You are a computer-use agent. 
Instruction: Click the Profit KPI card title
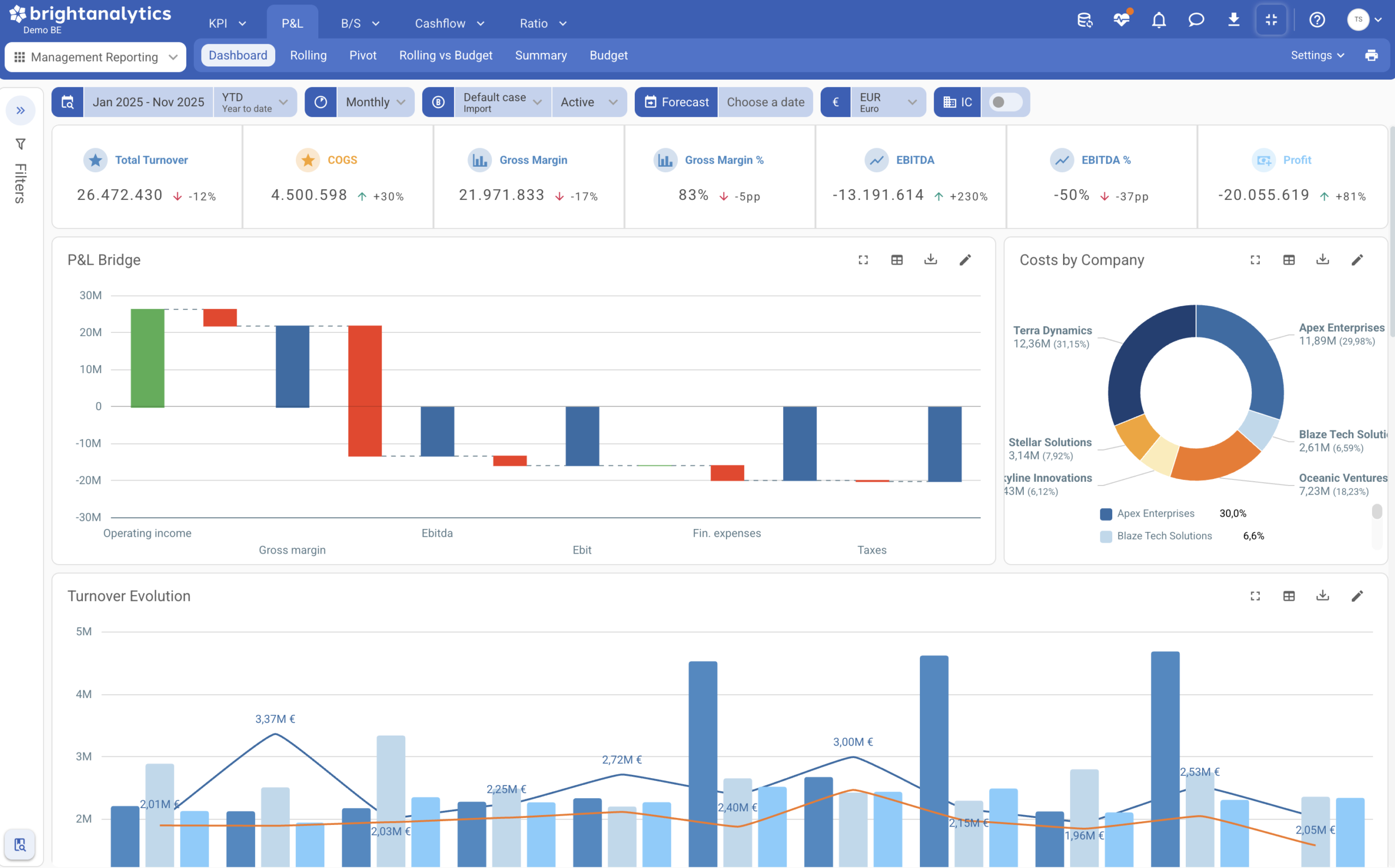tap(1297, 160)
